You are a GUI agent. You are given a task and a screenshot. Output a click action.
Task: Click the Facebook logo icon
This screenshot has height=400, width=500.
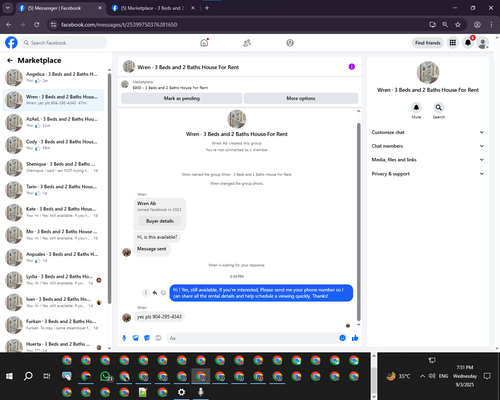pos(11,43)
